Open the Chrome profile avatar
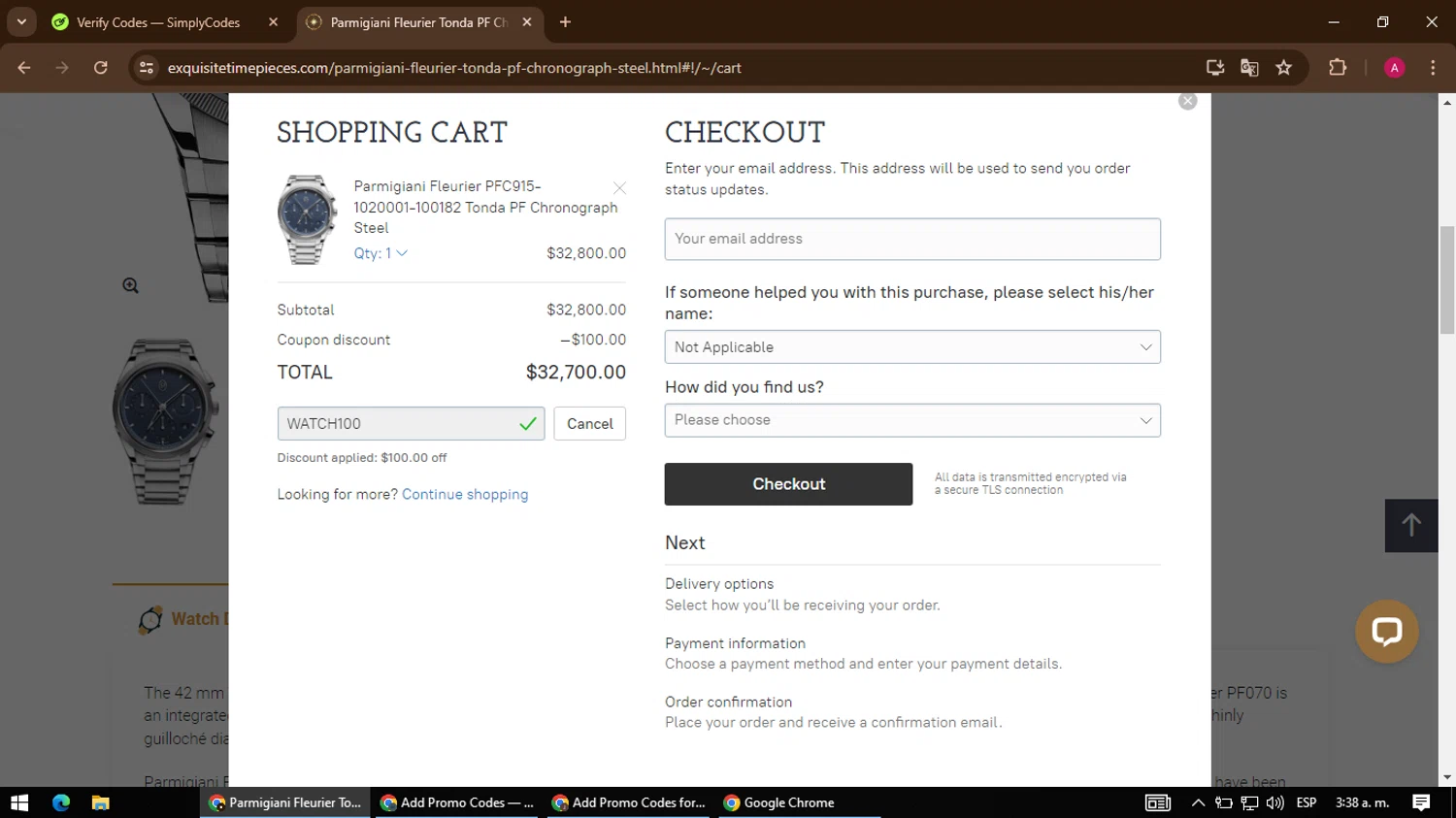 click(1394, 68)
